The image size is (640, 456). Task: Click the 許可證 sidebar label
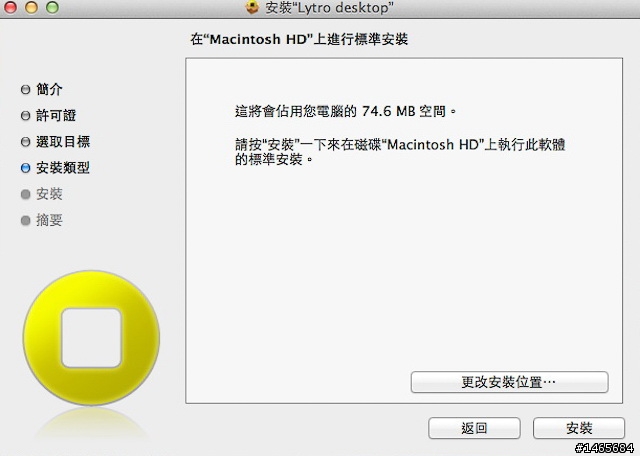56,115
